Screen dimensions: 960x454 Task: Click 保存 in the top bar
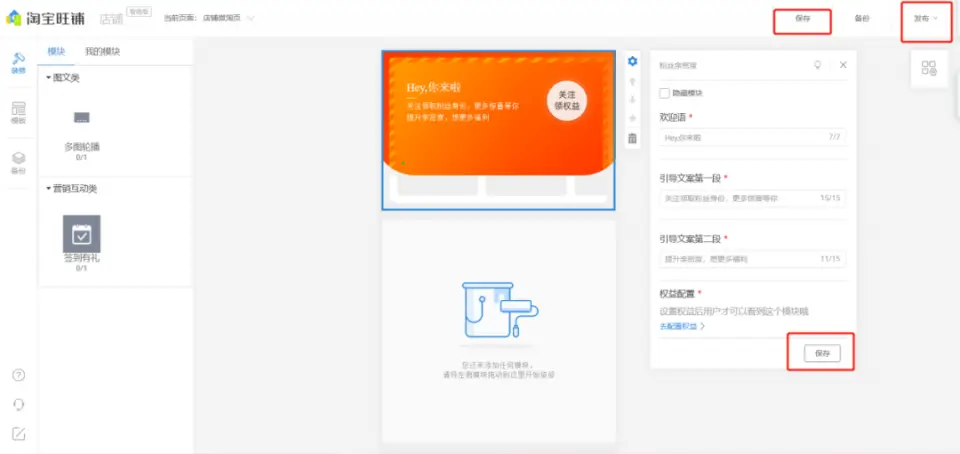pyautogui.click(x=803, y=18)
